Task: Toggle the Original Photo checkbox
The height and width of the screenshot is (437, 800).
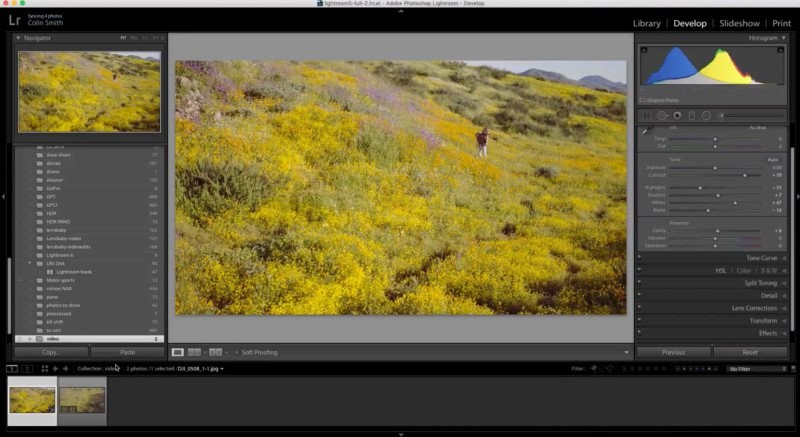Action: [642, 100]
